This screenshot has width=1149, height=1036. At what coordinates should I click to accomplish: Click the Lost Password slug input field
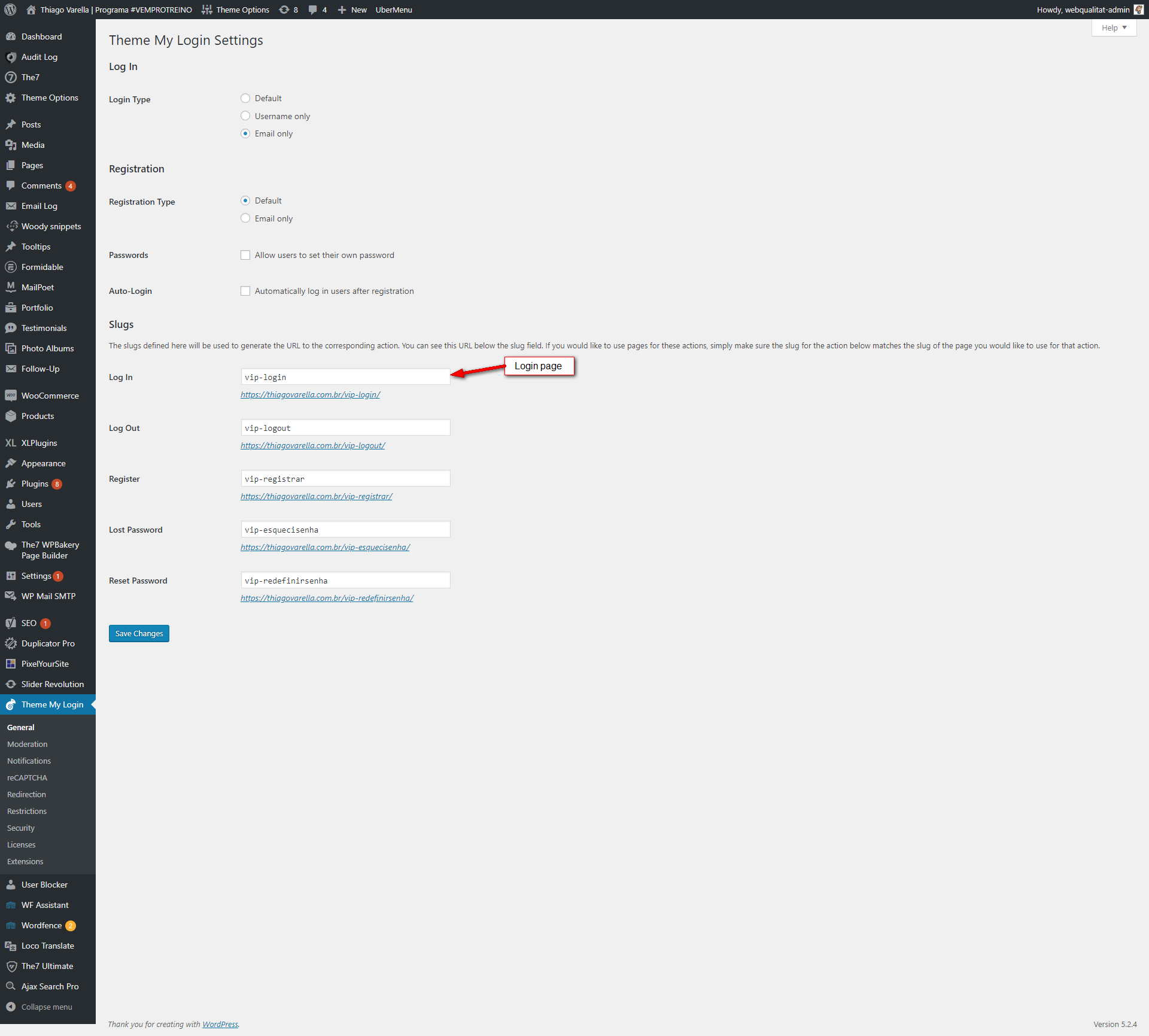[x=345, y=530]
